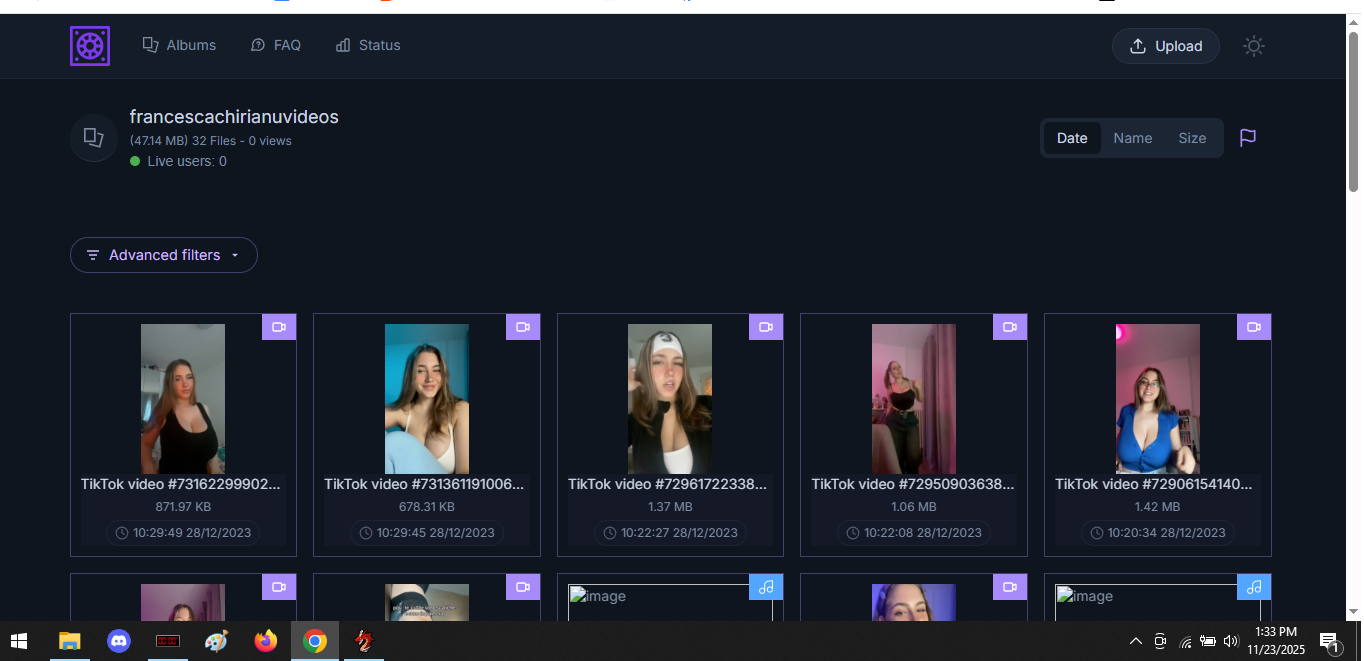
Task: Expand the Advanced filters dropdown
Action: tap(164, 255)
